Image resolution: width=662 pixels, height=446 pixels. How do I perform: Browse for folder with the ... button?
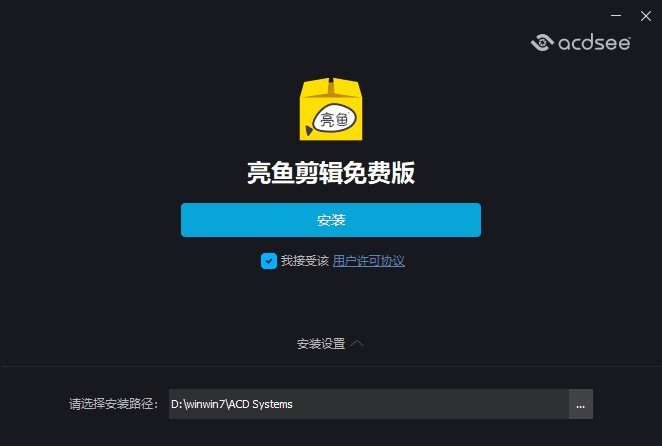tap(581, 404)
